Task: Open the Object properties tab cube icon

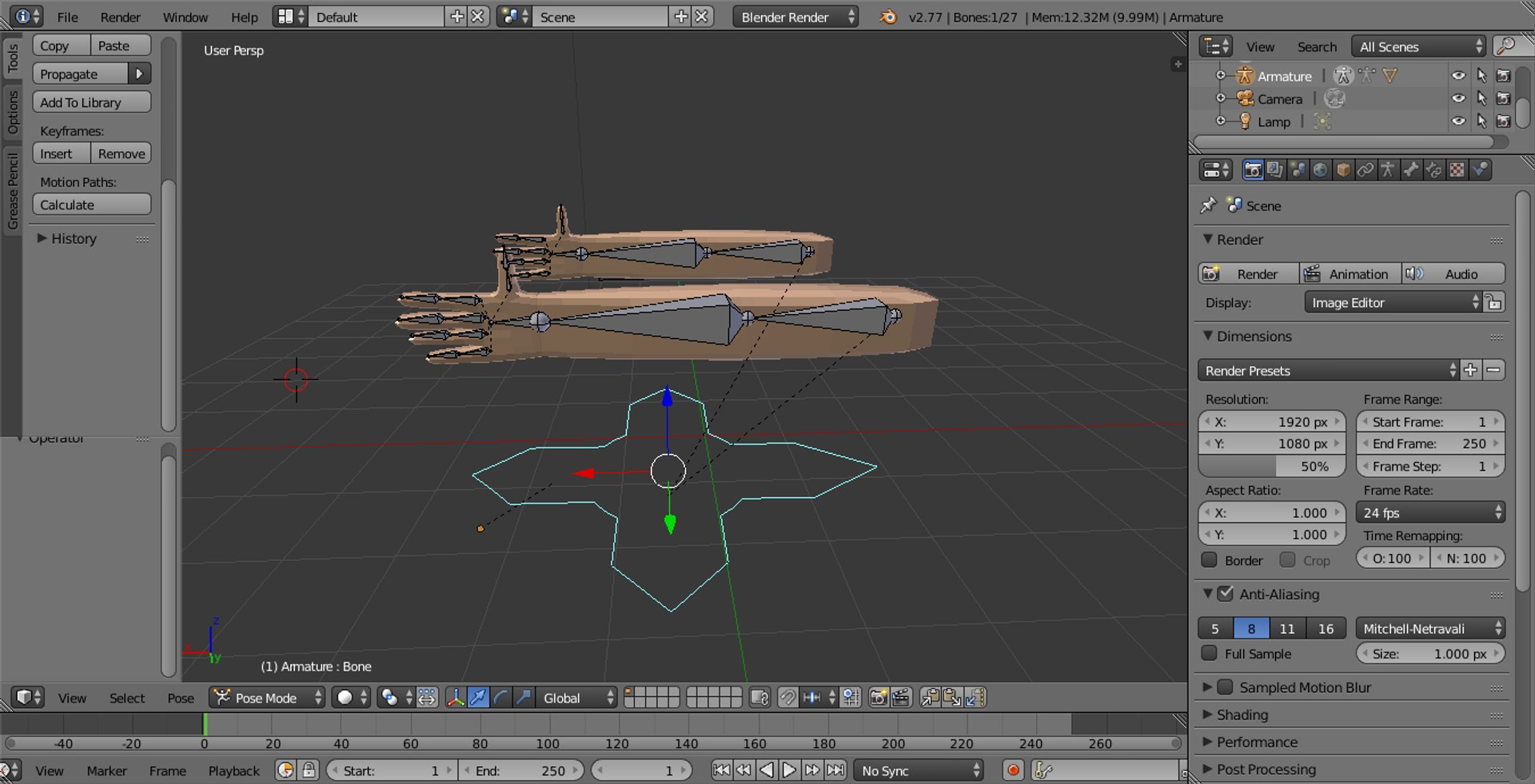Action: pos(1343,169)
